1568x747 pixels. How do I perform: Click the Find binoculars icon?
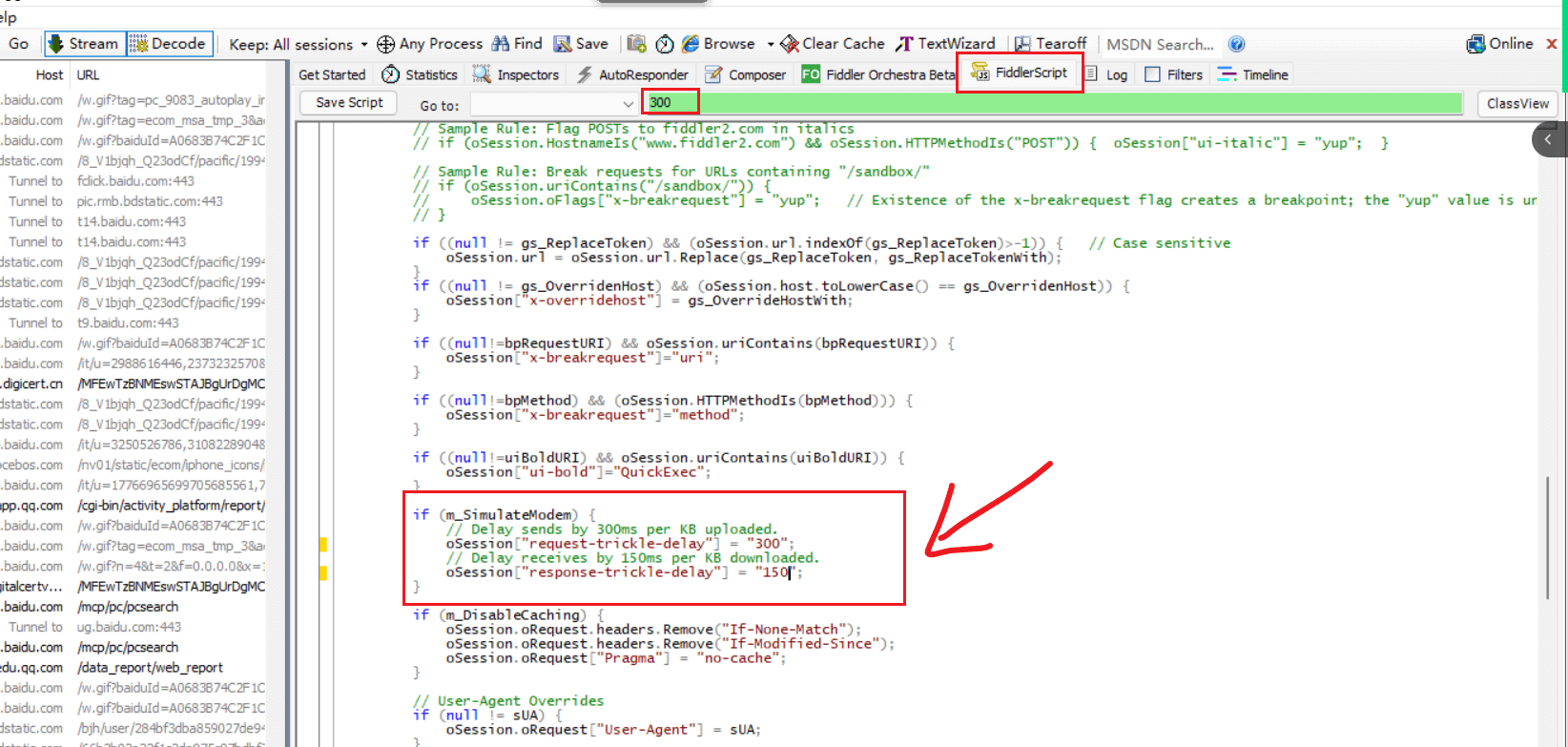(501, 44)
